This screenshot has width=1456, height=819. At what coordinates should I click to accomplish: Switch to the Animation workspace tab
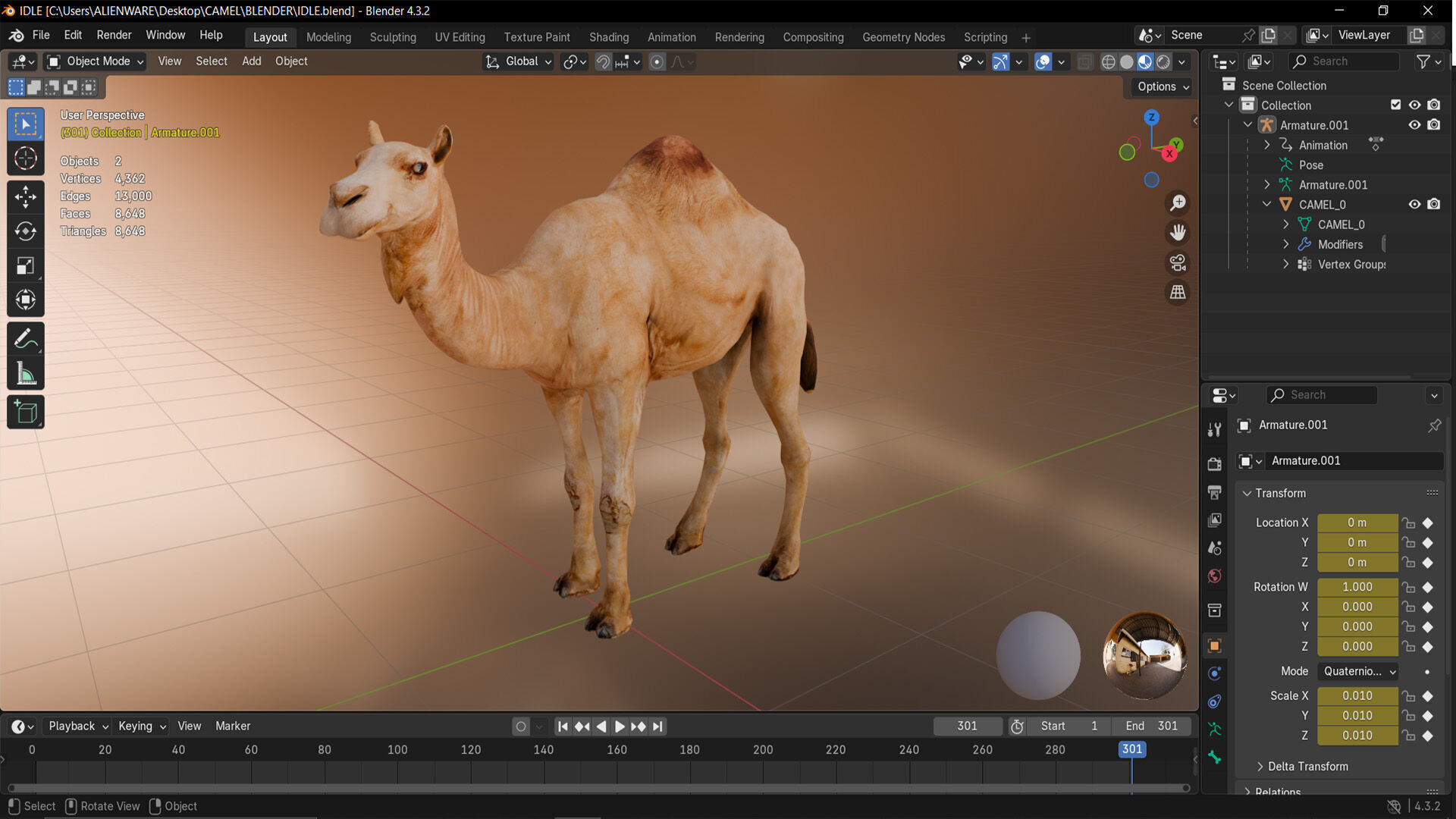(x=671, y=37)
